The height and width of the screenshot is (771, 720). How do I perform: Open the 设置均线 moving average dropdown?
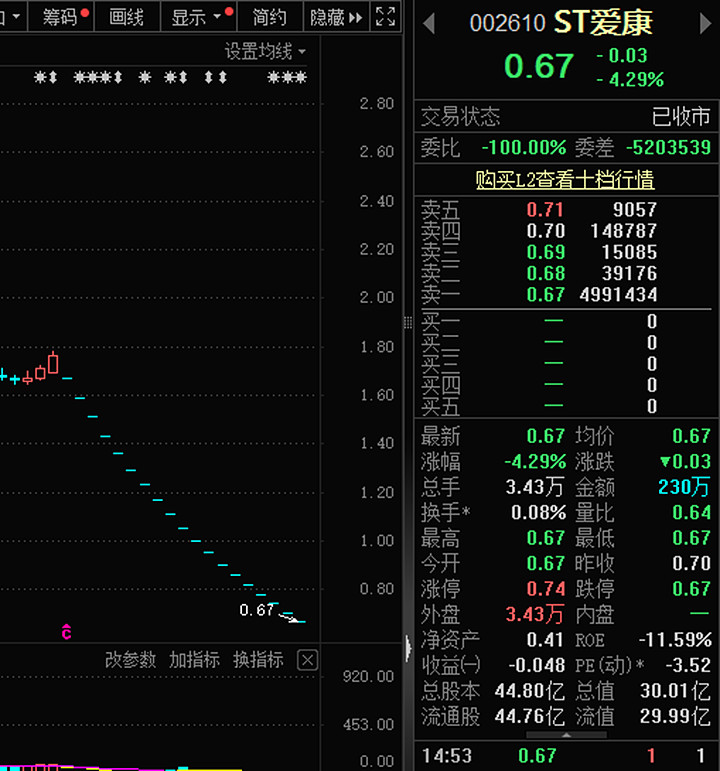click(x=265, y=51)
